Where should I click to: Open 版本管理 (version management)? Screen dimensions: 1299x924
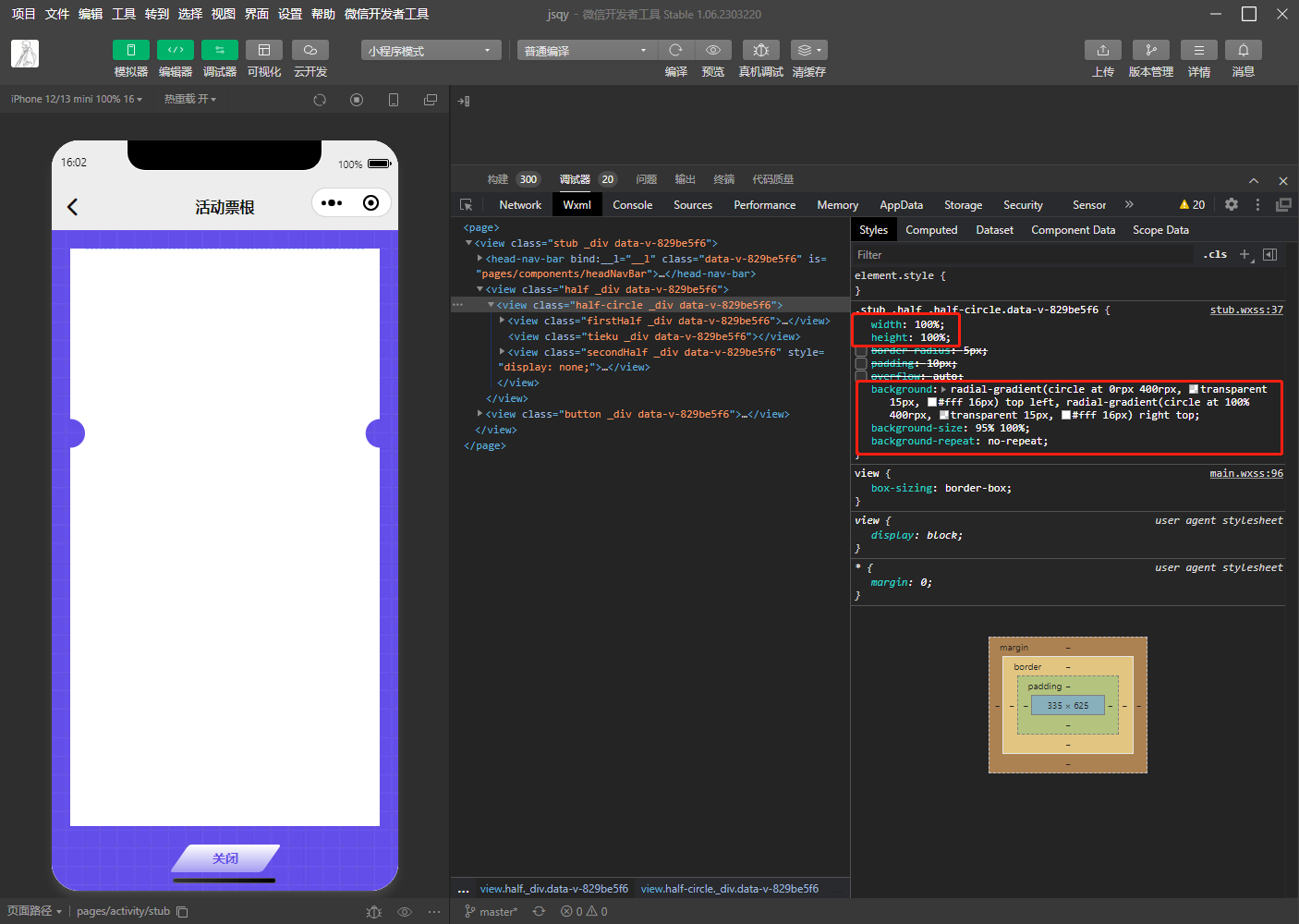1150,50
